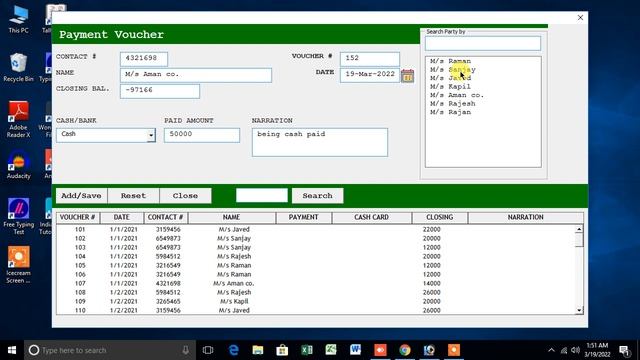Open Recycle Bin on the desktop

pyautogui.click(x=18, y=67)
